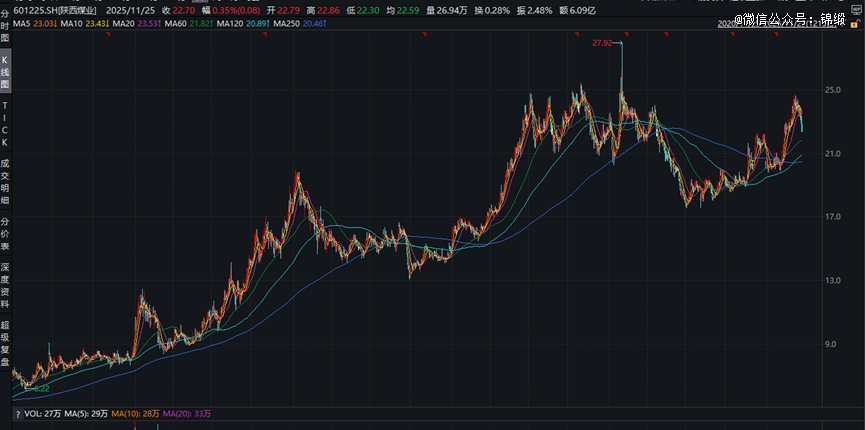Click the question mark icon beside VOL
The width and height of the screenshot is (865, 430).
coord(17,413)
